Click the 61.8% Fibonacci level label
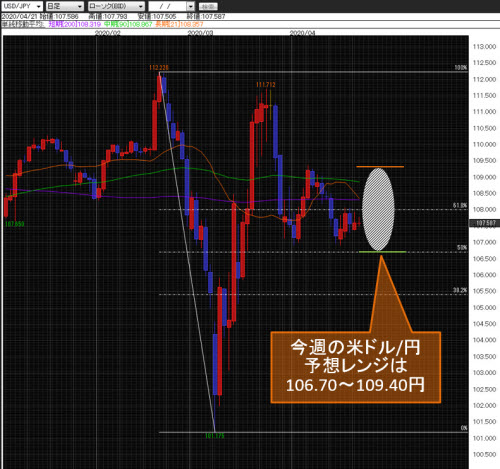The image size is (500, 469). pyautogui.click(x=460, y=206)
